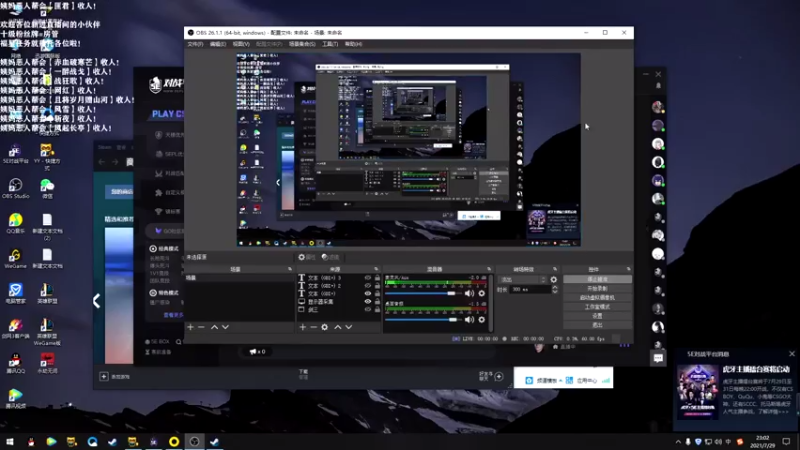Close the 5E notification popup
Viewport: 800px width, 450px height.
(792, 354)
